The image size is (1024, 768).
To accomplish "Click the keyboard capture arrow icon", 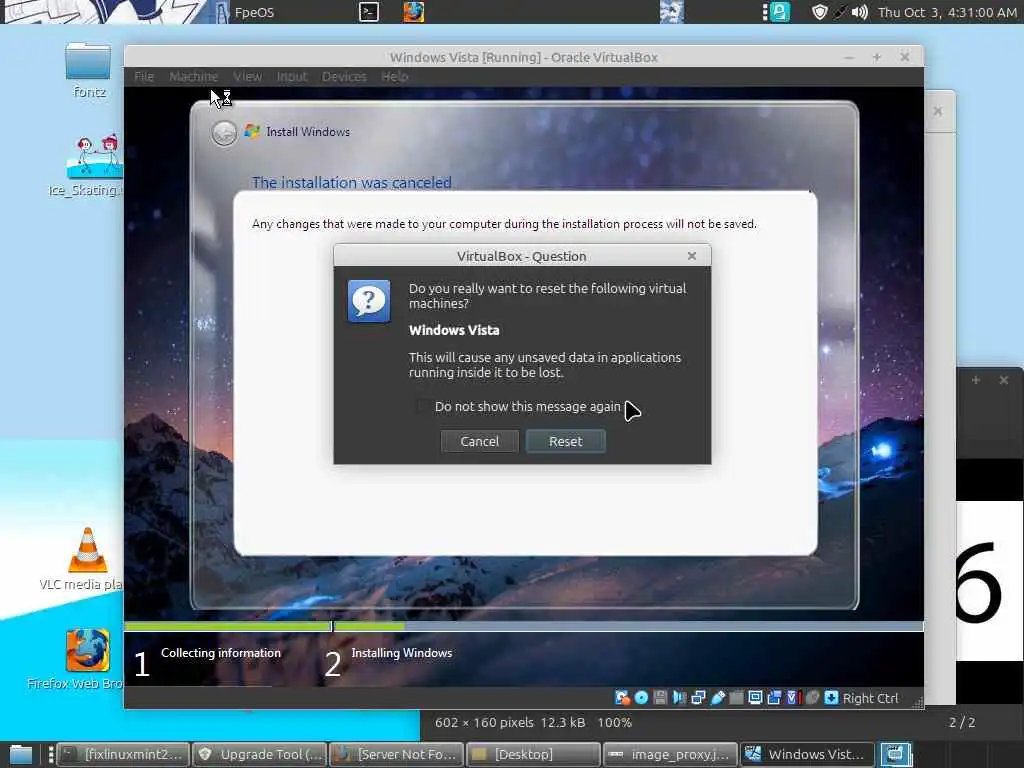I will click(831, 698).
